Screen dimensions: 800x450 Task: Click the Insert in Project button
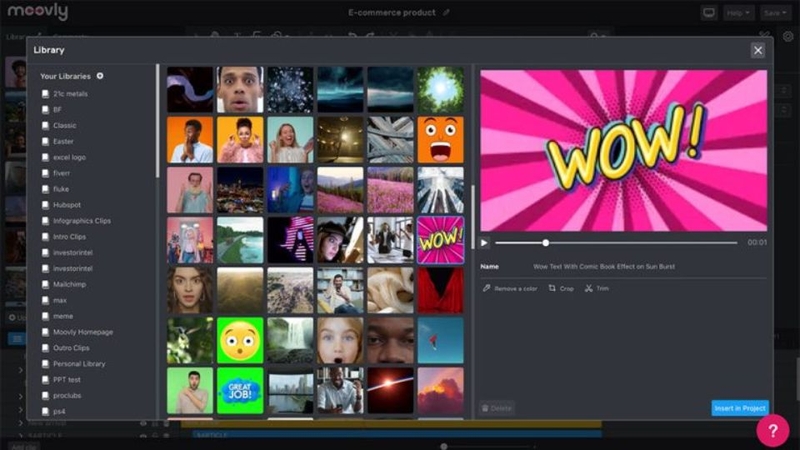coord(739,408)
